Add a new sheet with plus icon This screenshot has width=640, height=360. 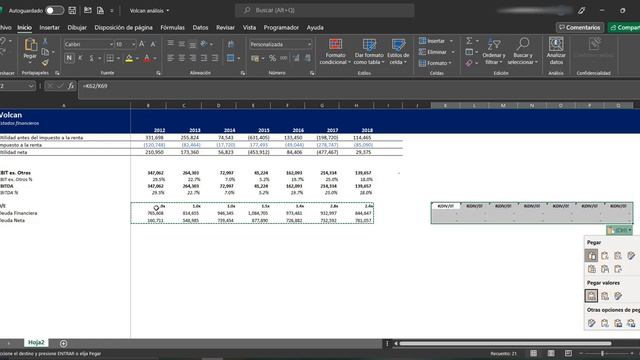pos(63,343)
